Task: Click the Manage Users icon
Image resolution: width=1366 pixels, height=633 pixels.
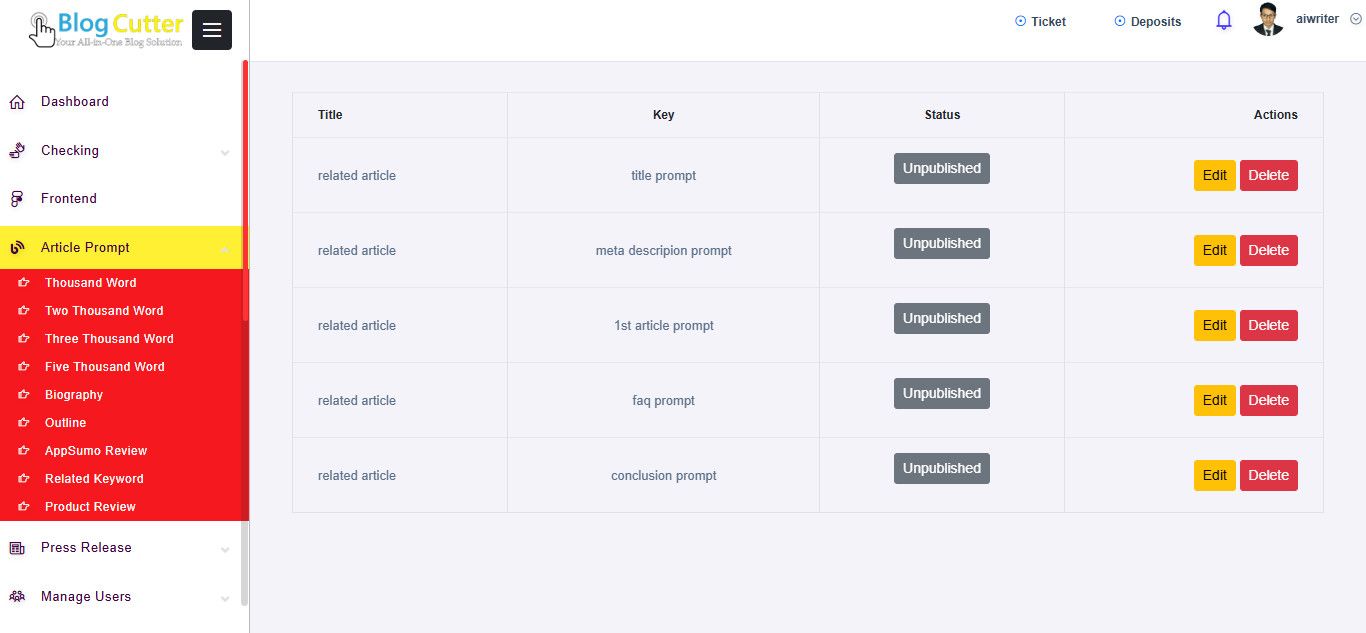Action: pos(17,597)
